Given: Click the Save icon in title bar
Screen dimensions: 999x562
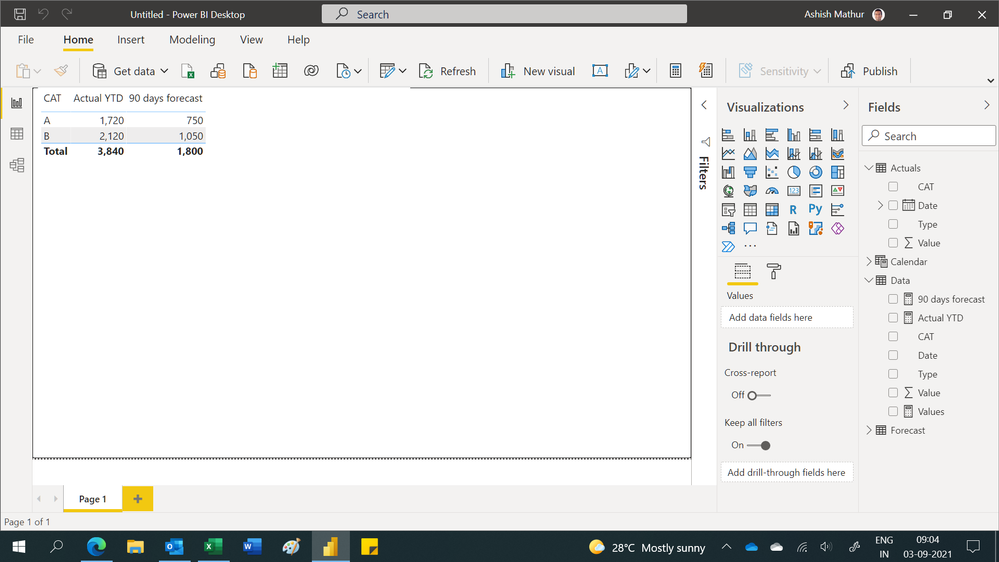Looking at the screenshot, I should coord(20,14).
